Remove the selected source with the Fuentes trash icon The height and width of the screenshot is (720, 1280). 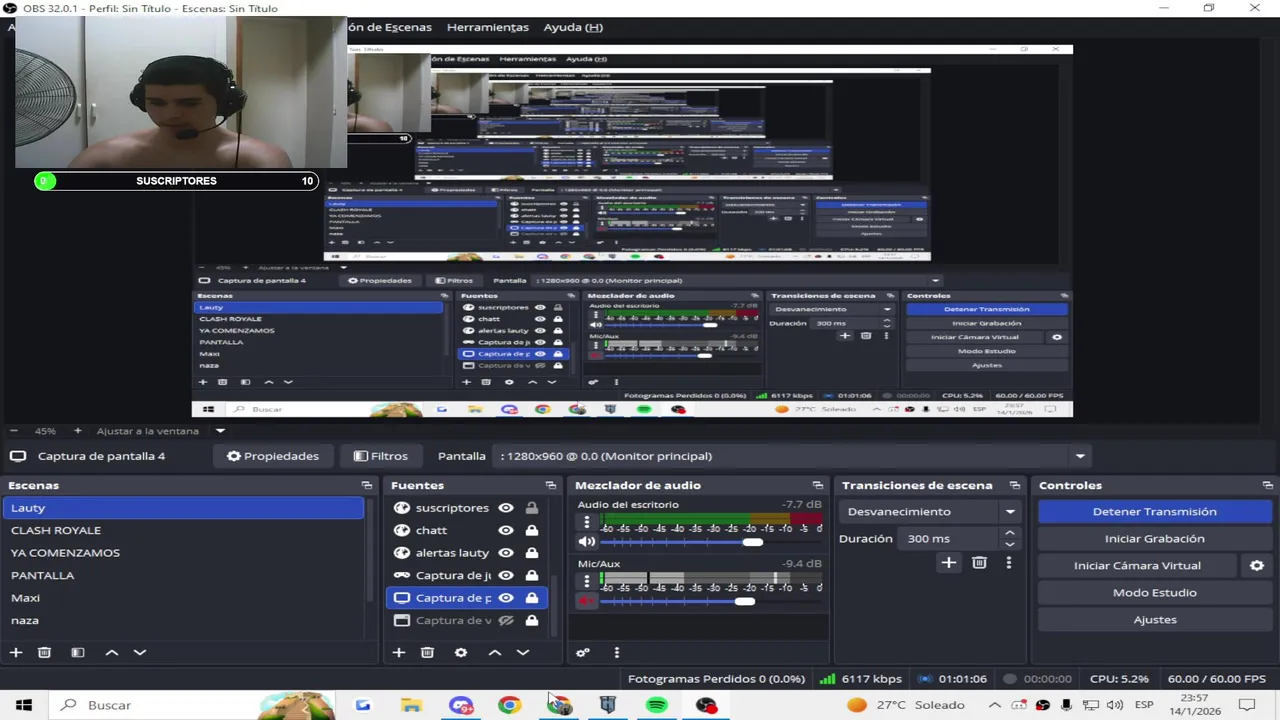pyautogui.click(x=427, y=652)
